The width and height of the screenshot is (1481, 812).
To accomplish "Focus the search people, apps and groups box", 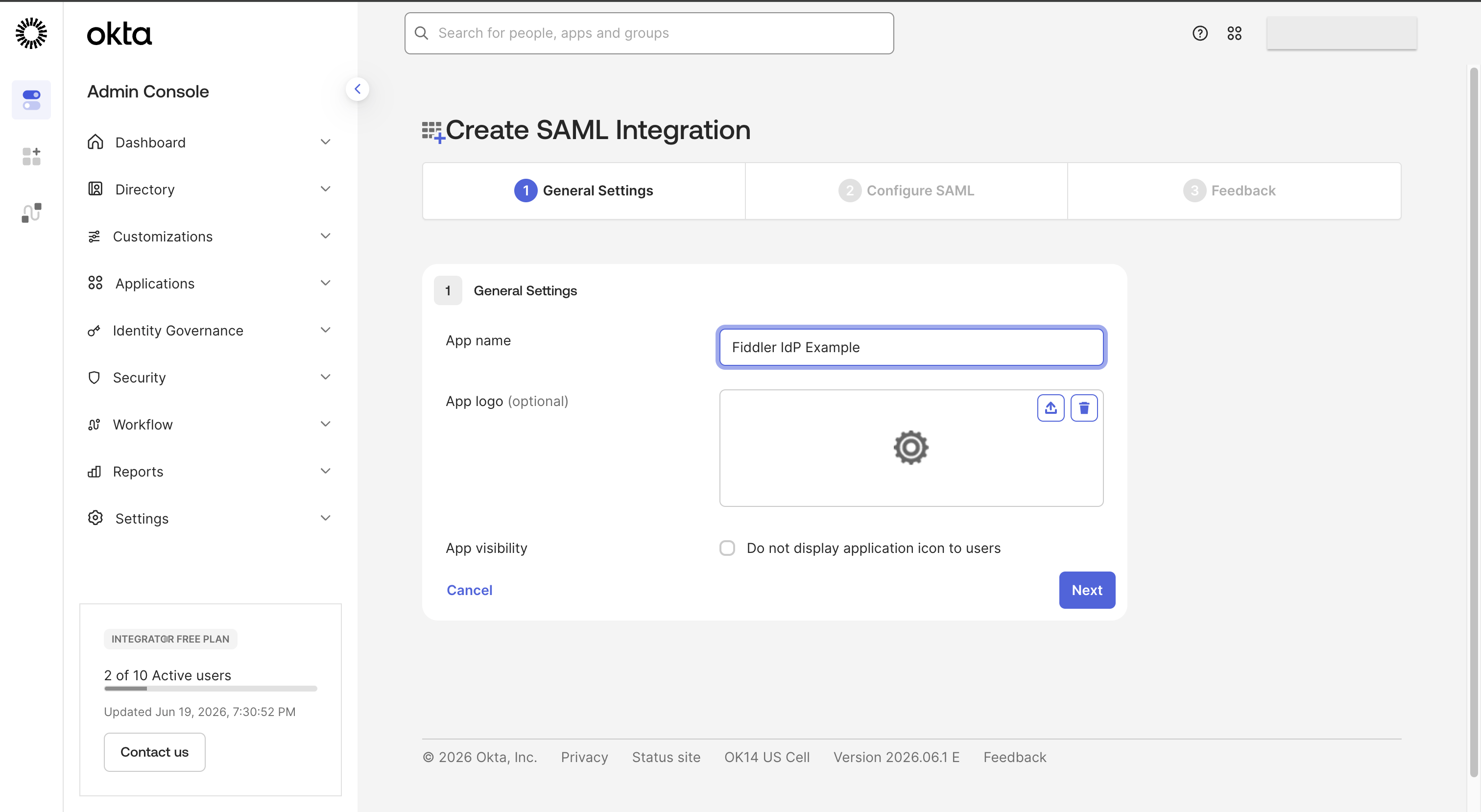I will (649, 33).
